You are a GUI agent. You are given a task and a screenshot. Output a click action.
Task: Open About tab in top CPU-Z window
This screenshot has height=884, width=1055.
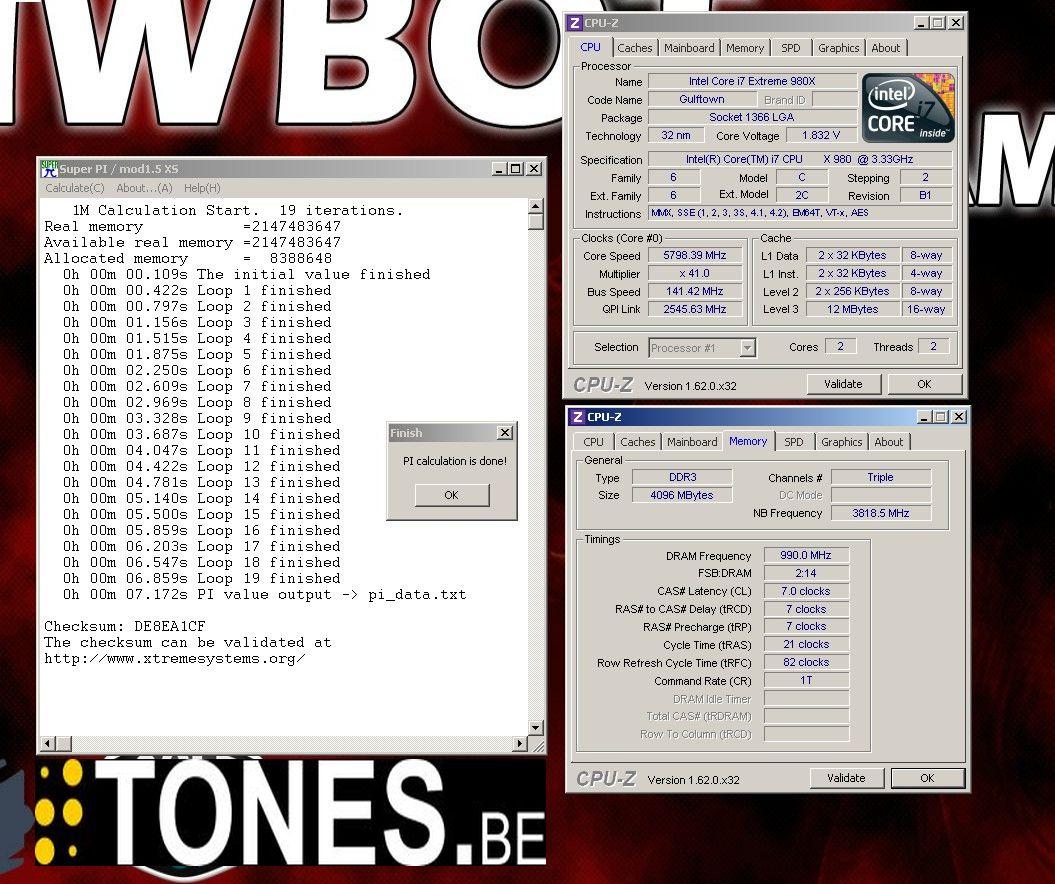pos(885,48)
